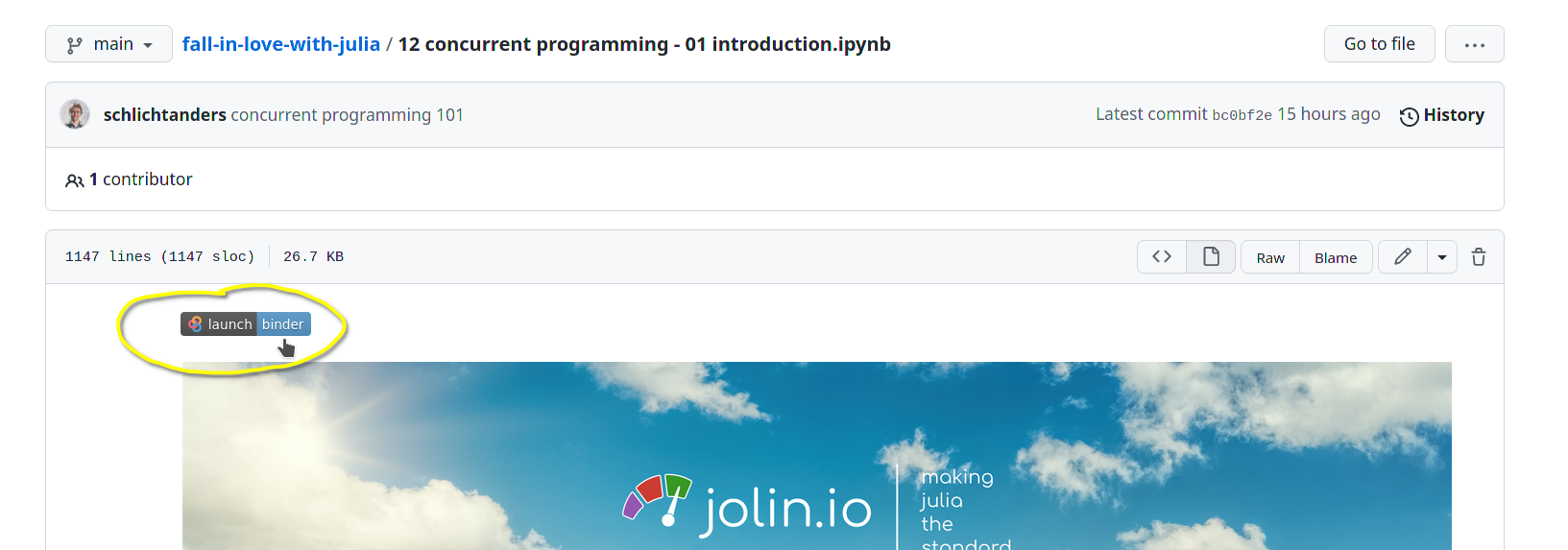
Task: Open the Blame view
Action: coord(1336,257)
